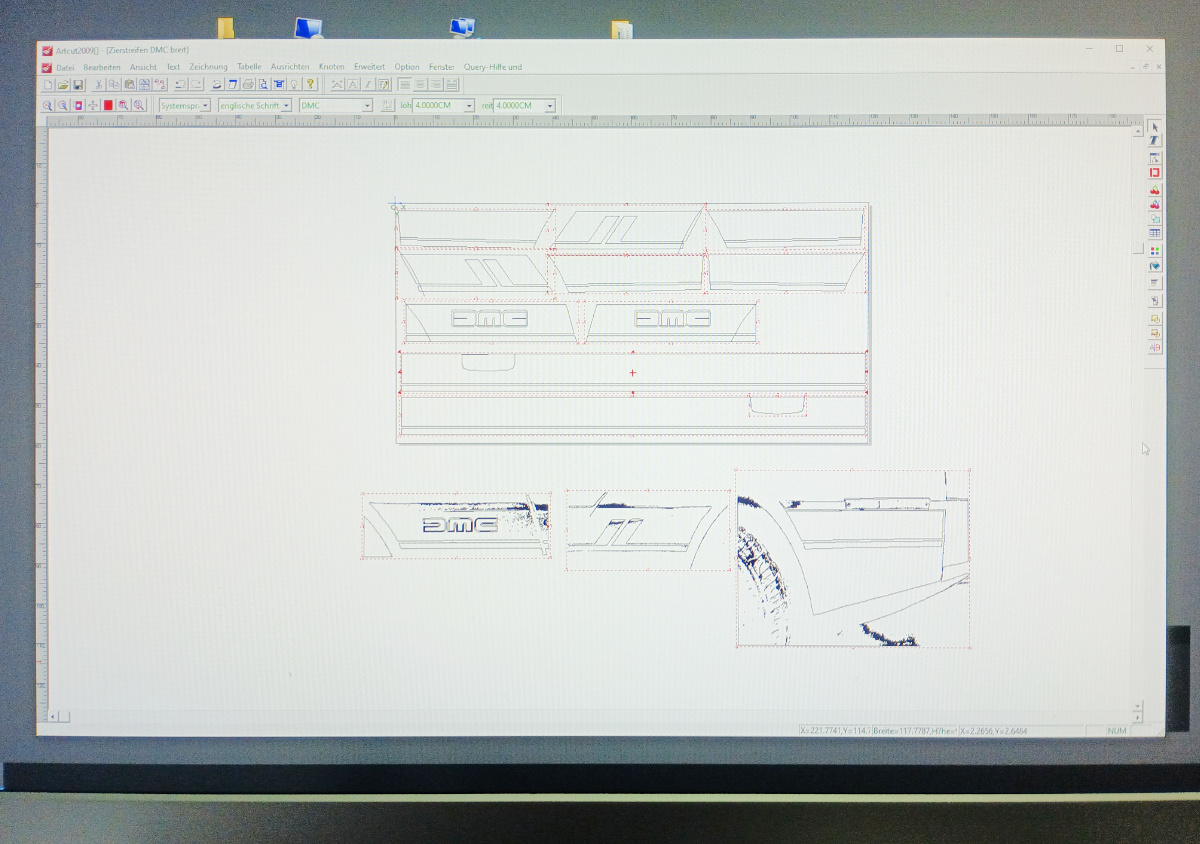Select the traced DMC logo image below page
This screenshot has width=1200, height=844.
click(456, 525)
